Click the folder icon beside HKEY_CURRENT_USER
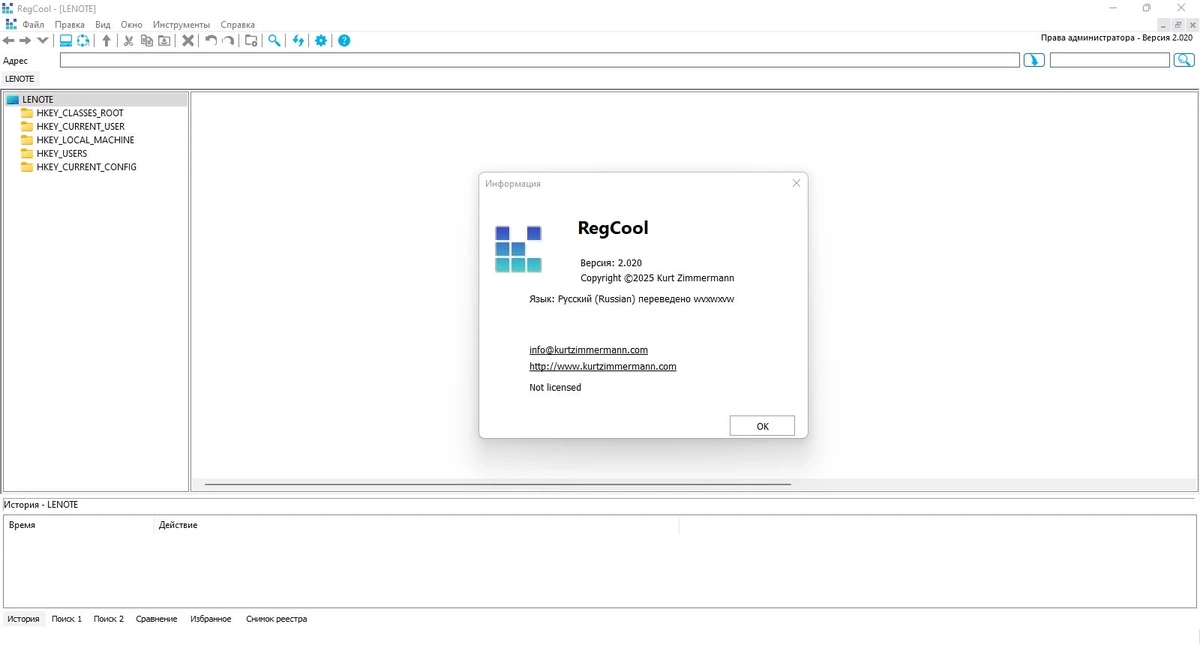Image resolution: width=1200 pixels, height=645 pixels. click(27, 127)
